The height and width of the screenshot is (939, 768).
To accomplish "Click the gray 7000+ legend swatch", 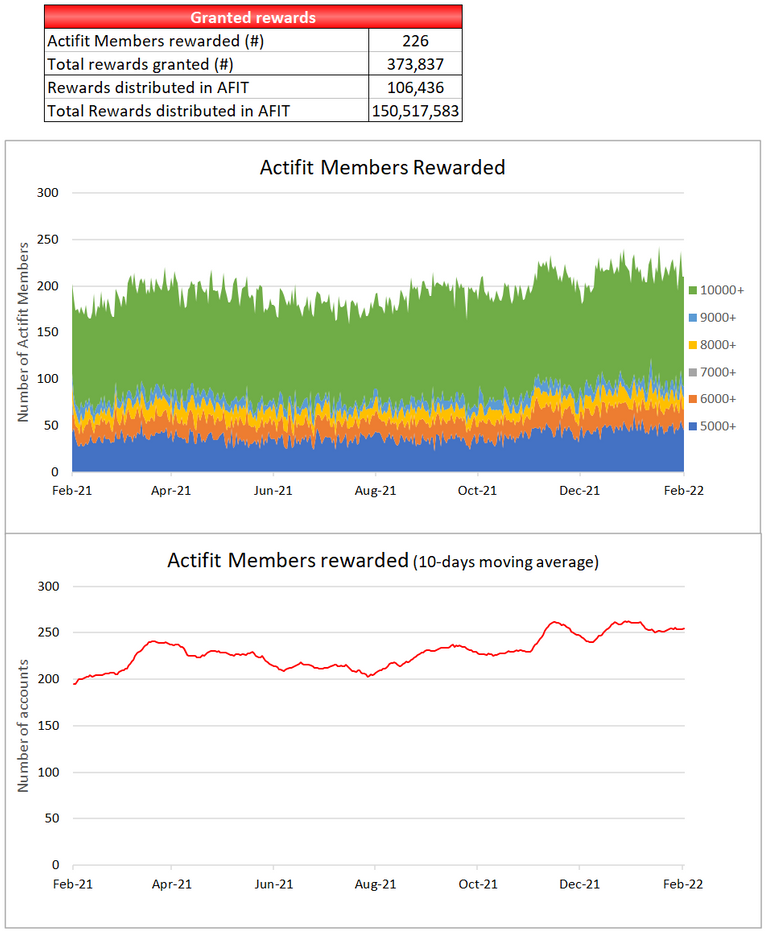I will tap(693, 372).
